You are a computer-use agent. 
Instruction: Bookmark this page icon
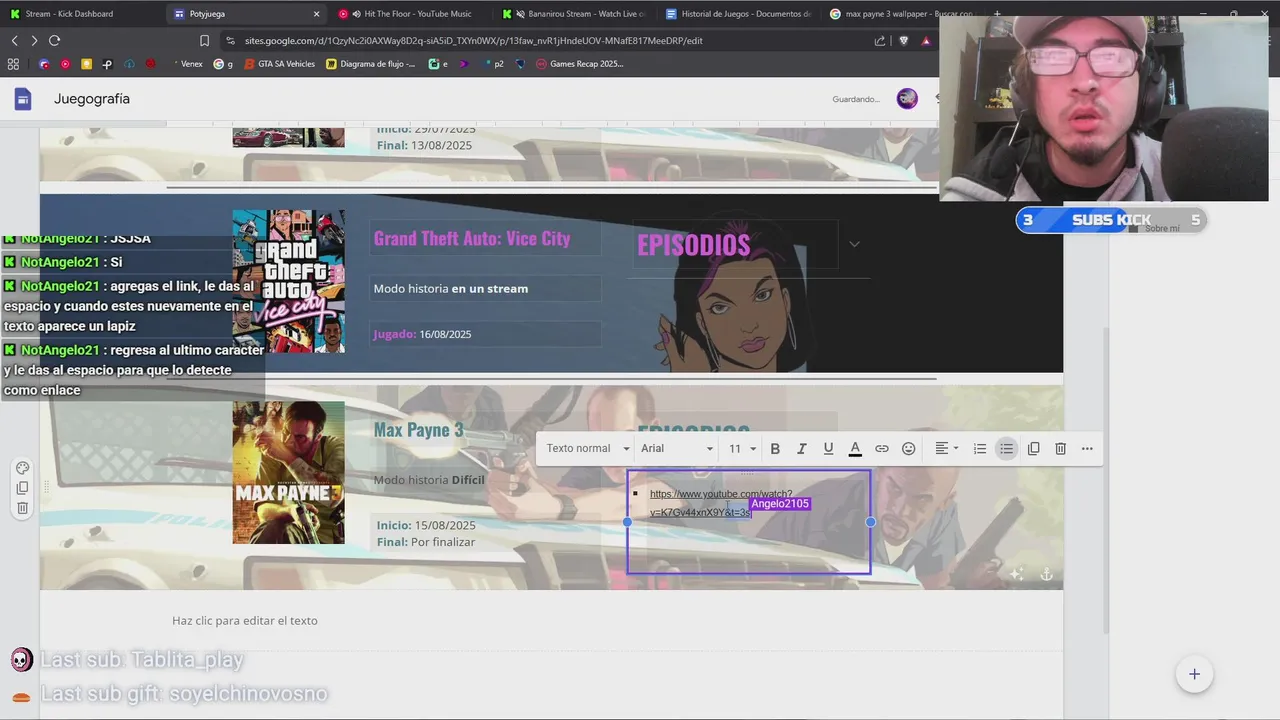pyautogui.click(x=204, y=41)
